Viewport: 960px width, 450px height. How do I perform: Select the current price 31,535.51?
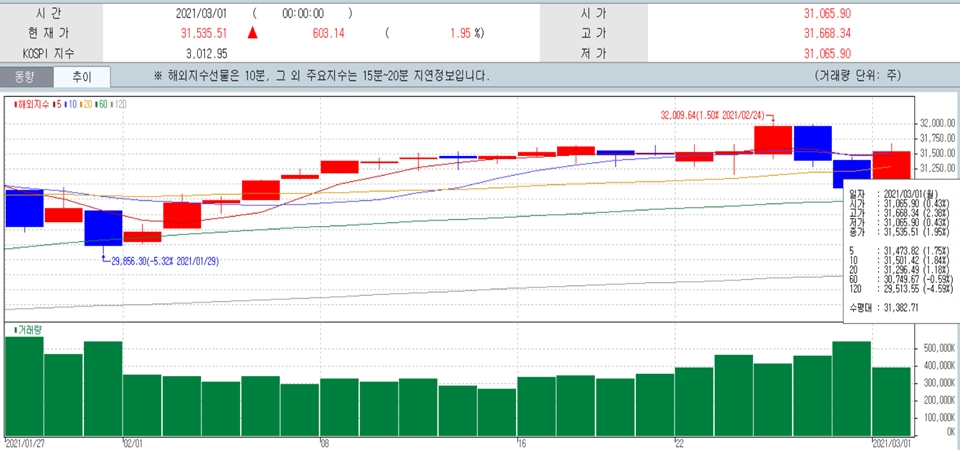point(204,34)
